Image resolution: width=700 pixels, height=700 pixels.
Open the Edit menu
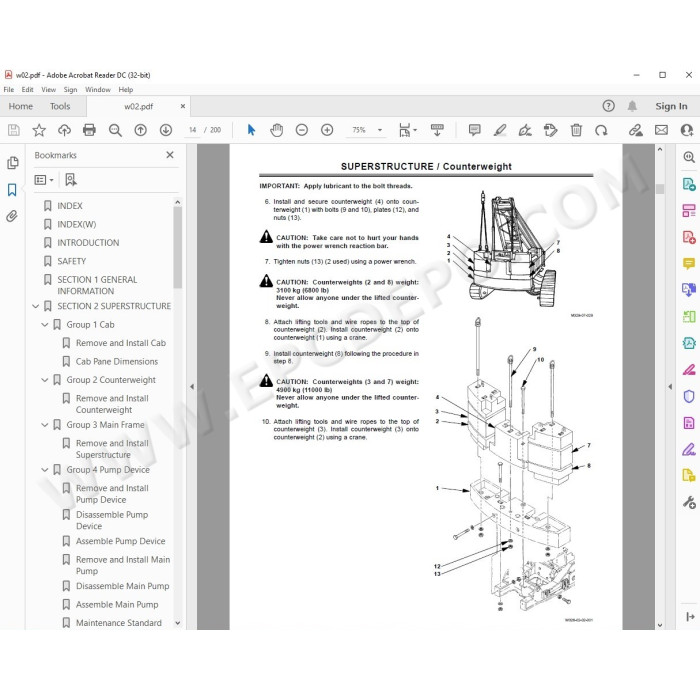(27, 89)
